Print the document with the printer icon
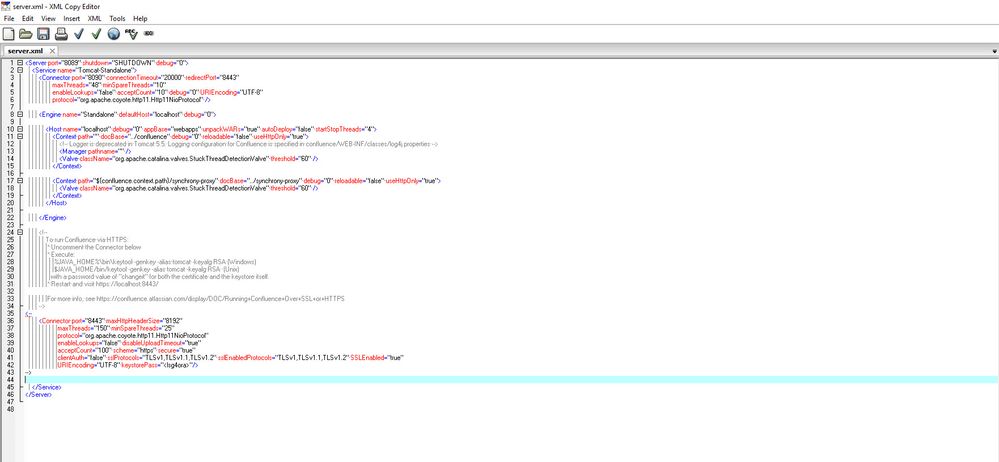Screen dimensions: 999x462 point(61,33)
